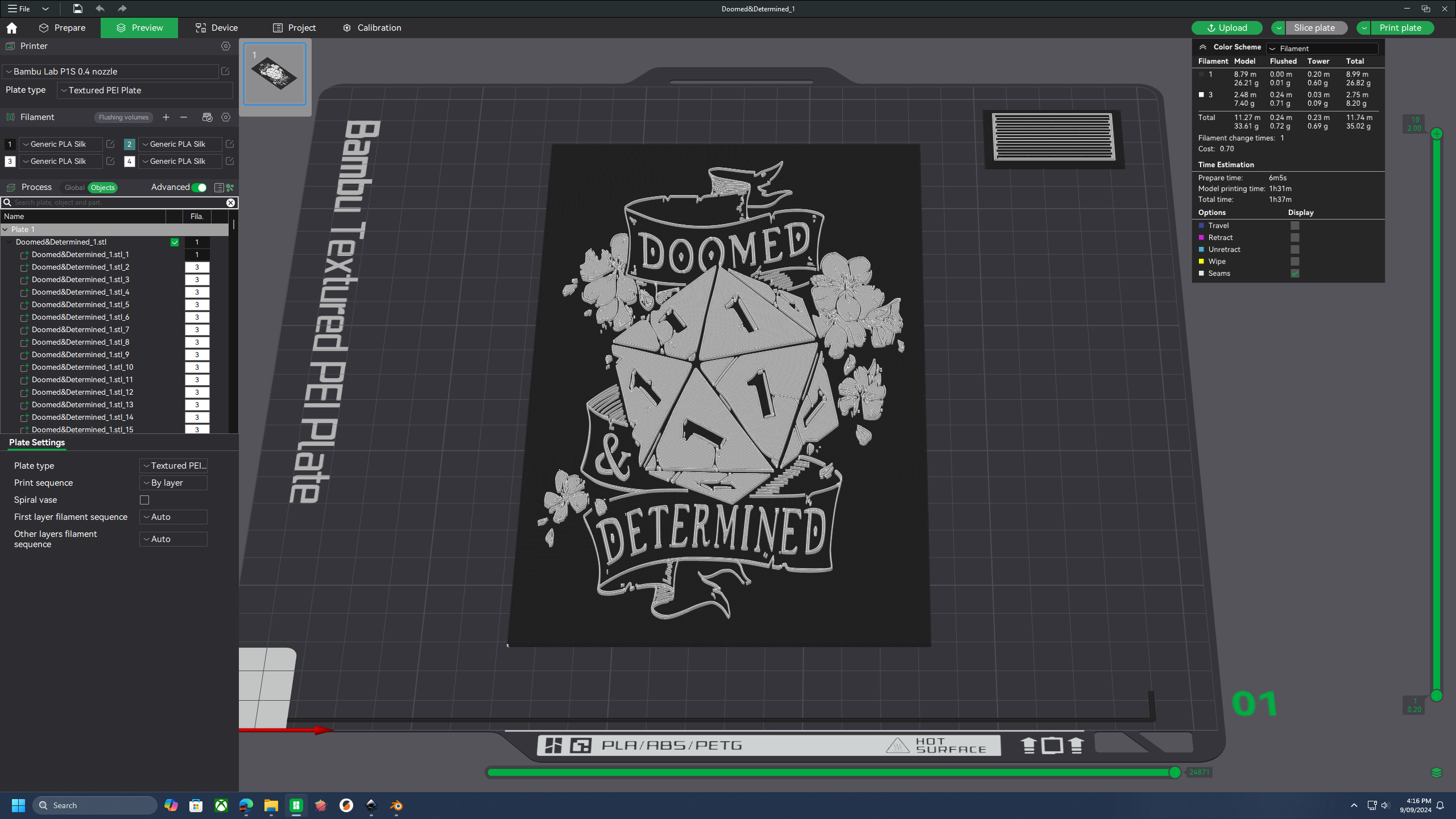Toggle the Advanced mode switch
The width and height of the screenshot is (1456, 819).
pos(199,188)
